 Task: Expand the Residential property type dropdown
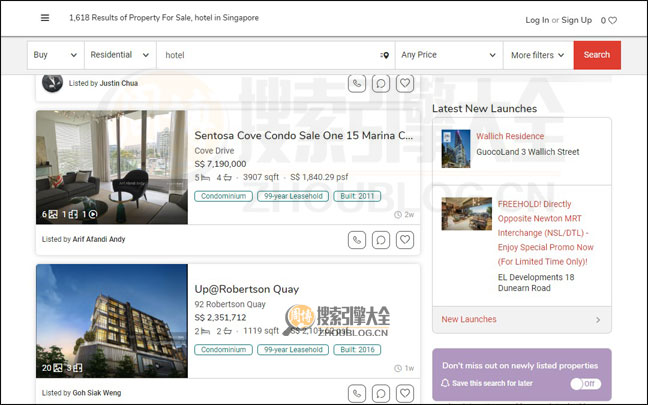(119, 55)
